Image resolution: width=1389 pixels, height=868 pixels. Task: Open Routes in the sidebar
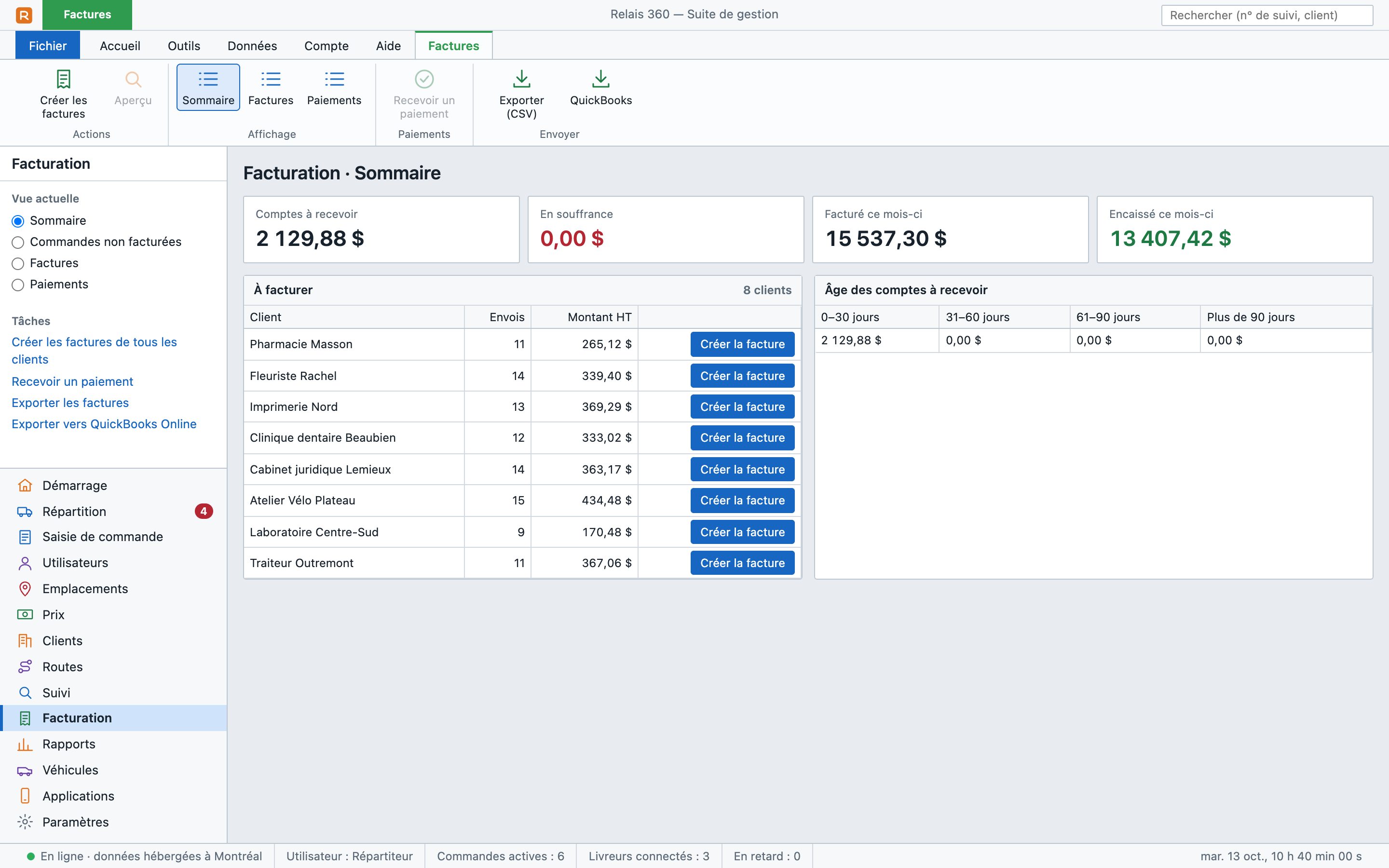pos(113,667)
